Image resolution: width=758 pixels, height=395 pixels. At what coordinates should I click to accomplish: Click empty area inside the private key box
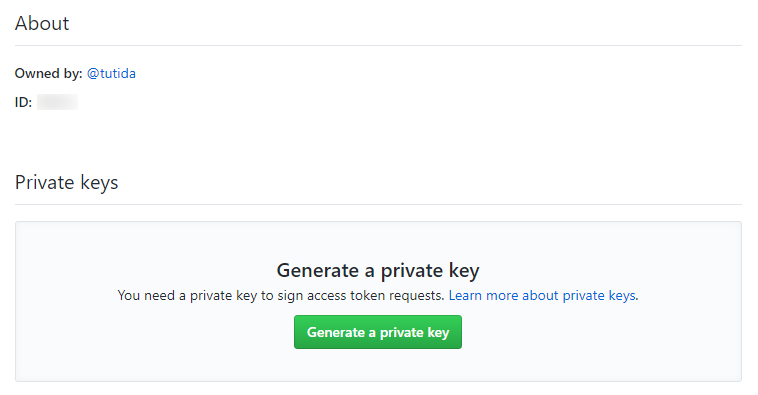pos(145,348)
